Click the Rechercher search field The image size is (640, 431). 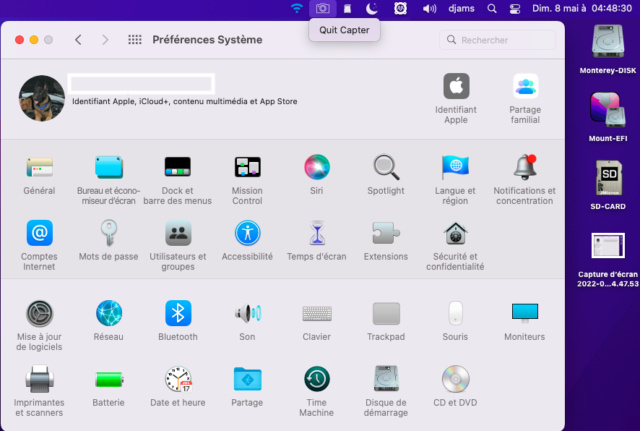click(x=498, y=40)
